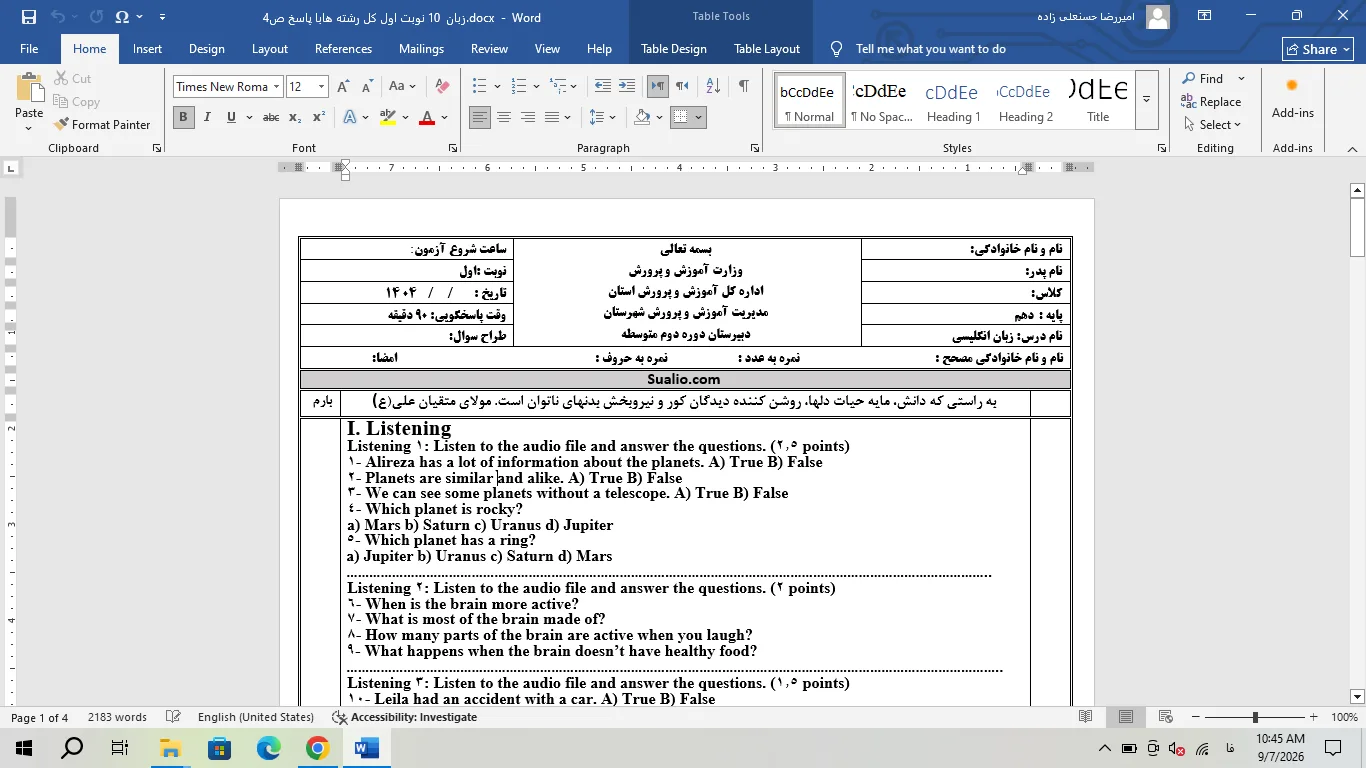Open the References tab
The width and height of the screenshot is (1366, 768).
click(343, 49)
